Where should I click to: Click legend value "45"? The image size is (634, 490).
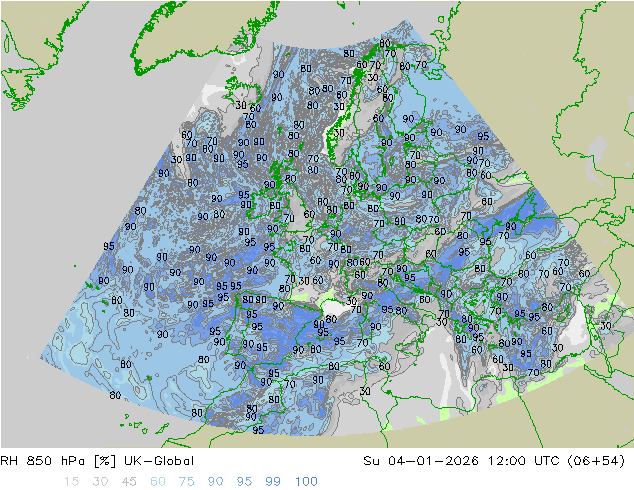[129, 482]
